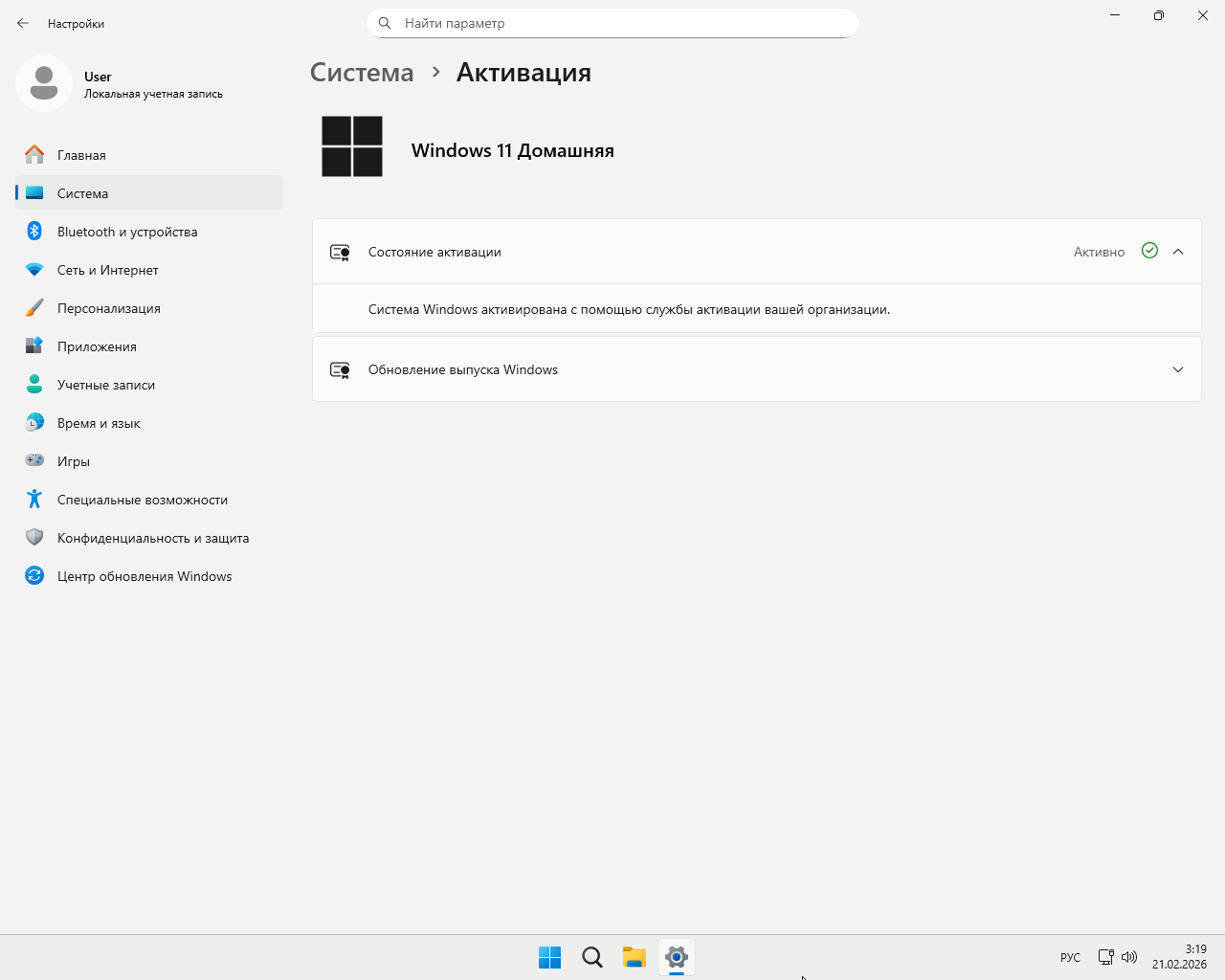Go to Учетные записи settings
1225x980 pixels.
coord(105,385)
